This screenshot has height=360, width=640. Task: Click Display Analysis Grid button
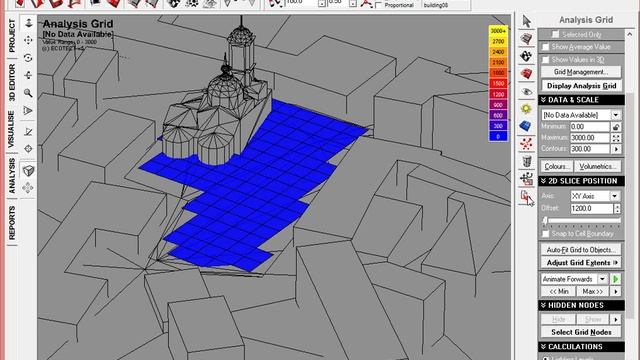pos(581,86)
